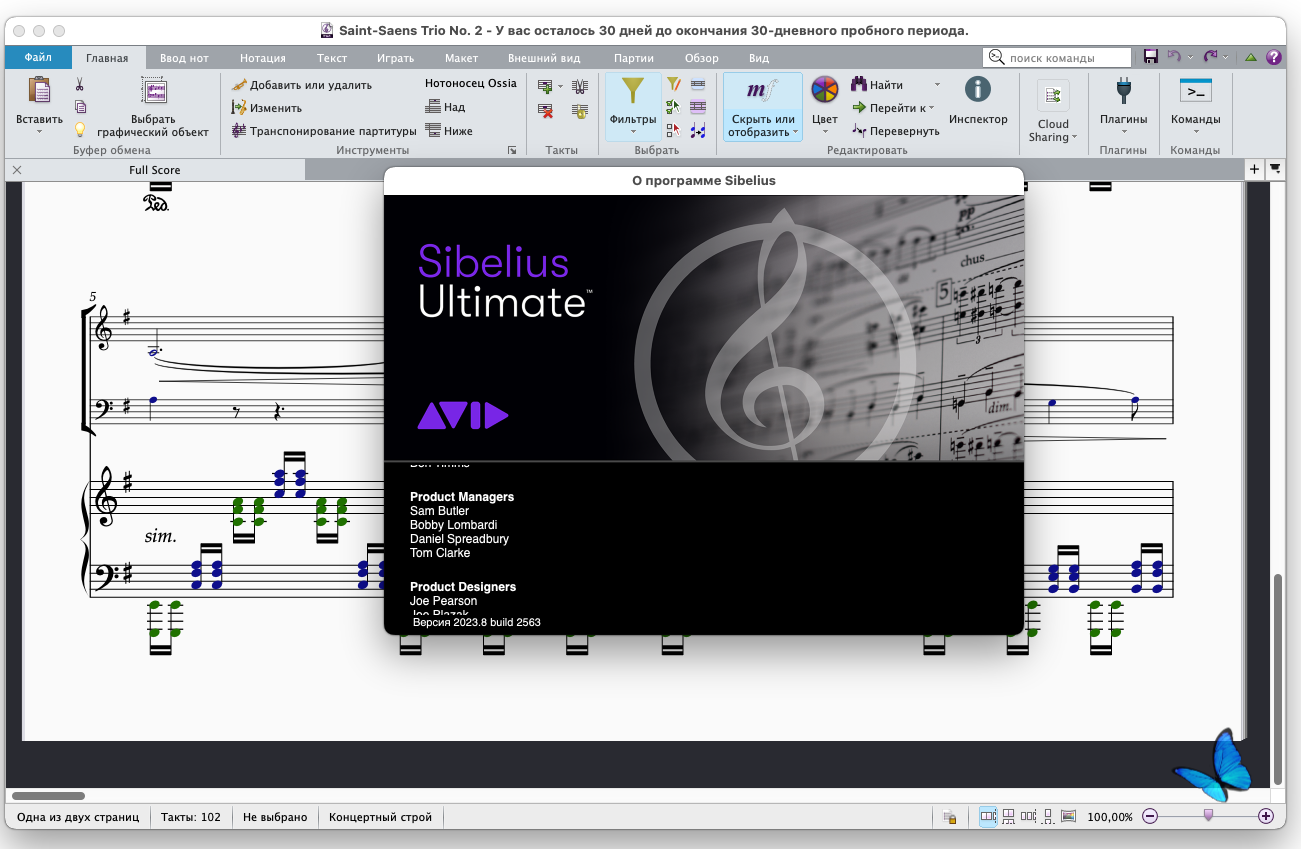Open the Paste dropdown arrow
The height and width of the screenshot is (849, 1301).
[39, 131]
